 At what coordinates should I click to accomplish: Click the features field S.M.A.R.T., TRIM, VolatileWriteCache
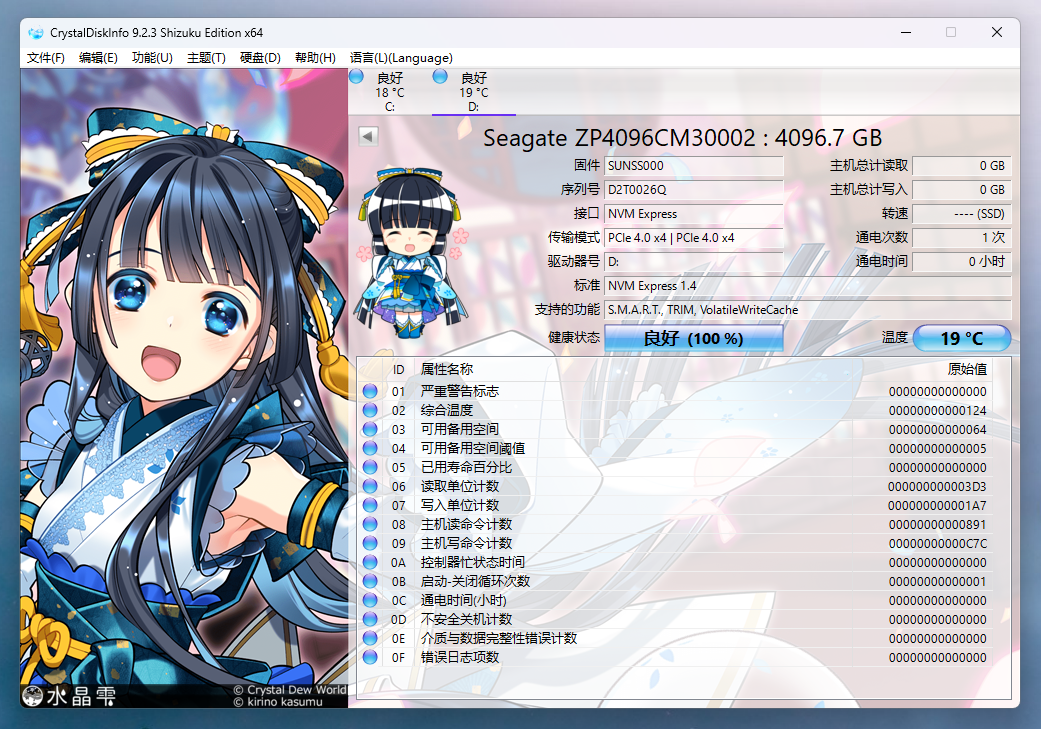click(x=808, y=309)
